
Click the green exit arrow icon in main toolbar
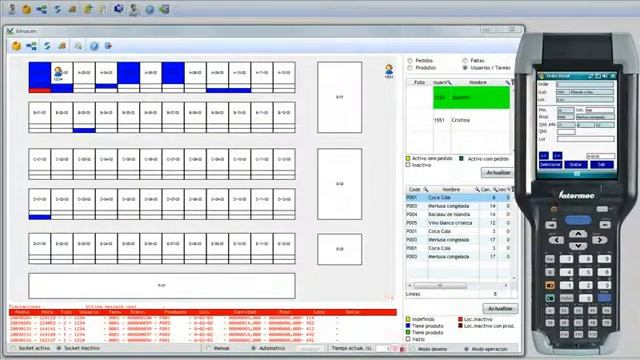tap(164, 9)
